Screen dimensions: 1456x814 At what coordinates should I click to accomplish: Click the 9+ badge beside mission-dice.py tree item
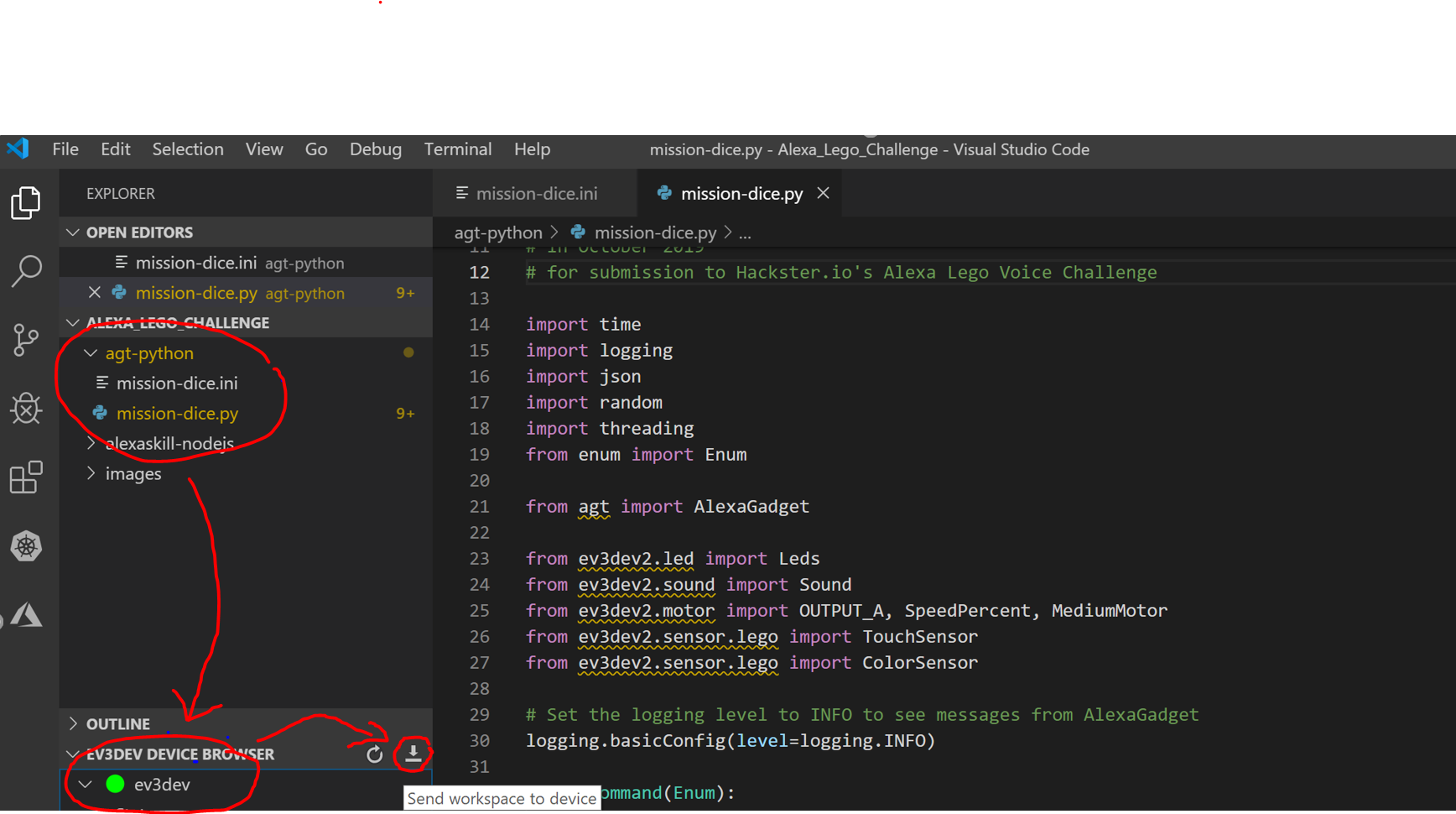coord(405,413)
